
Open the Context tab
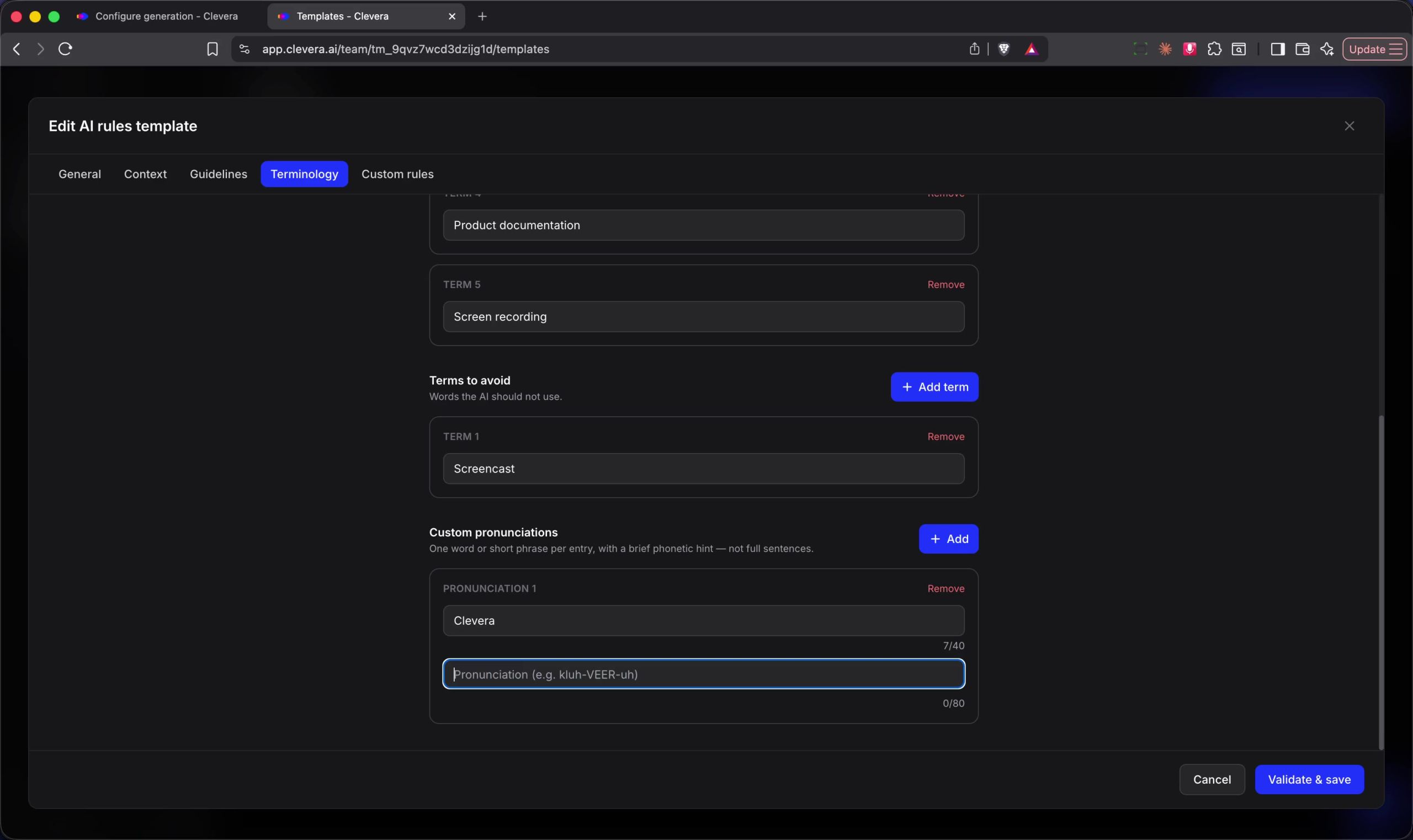146,174
